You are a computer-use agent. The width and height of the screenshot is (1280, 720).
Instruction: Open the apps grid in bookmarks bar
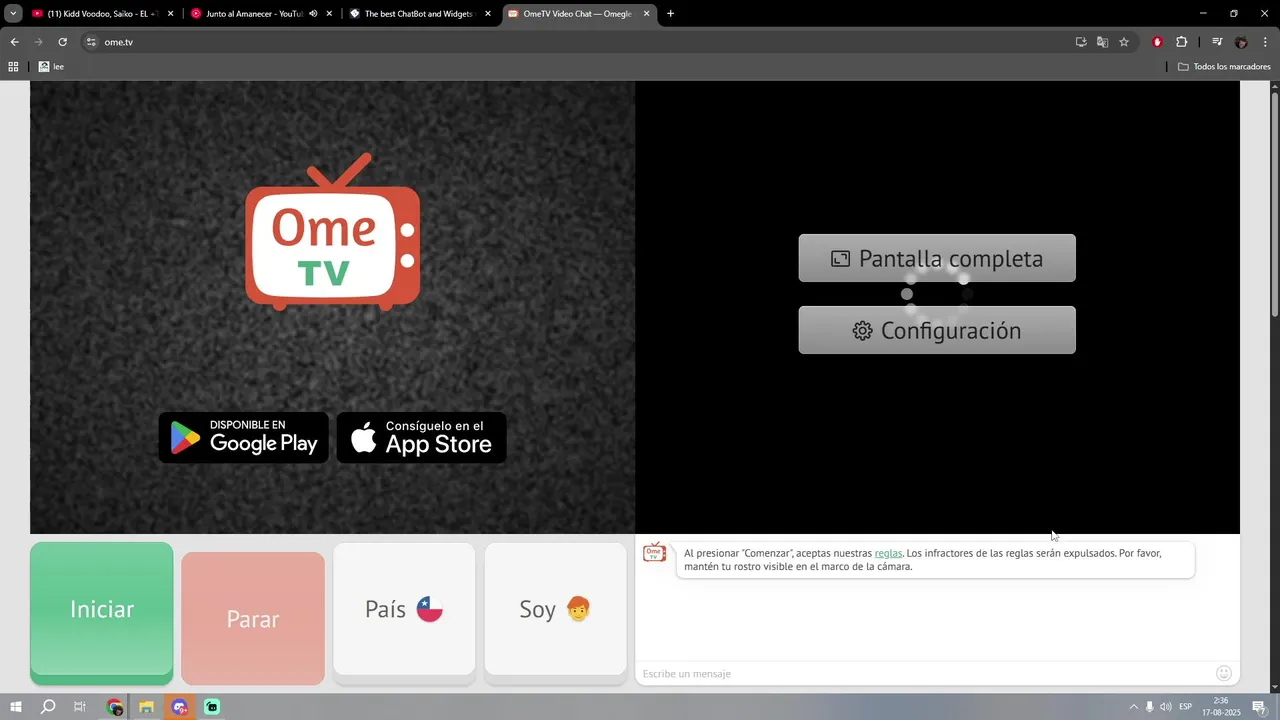click(x=13, y=67)
